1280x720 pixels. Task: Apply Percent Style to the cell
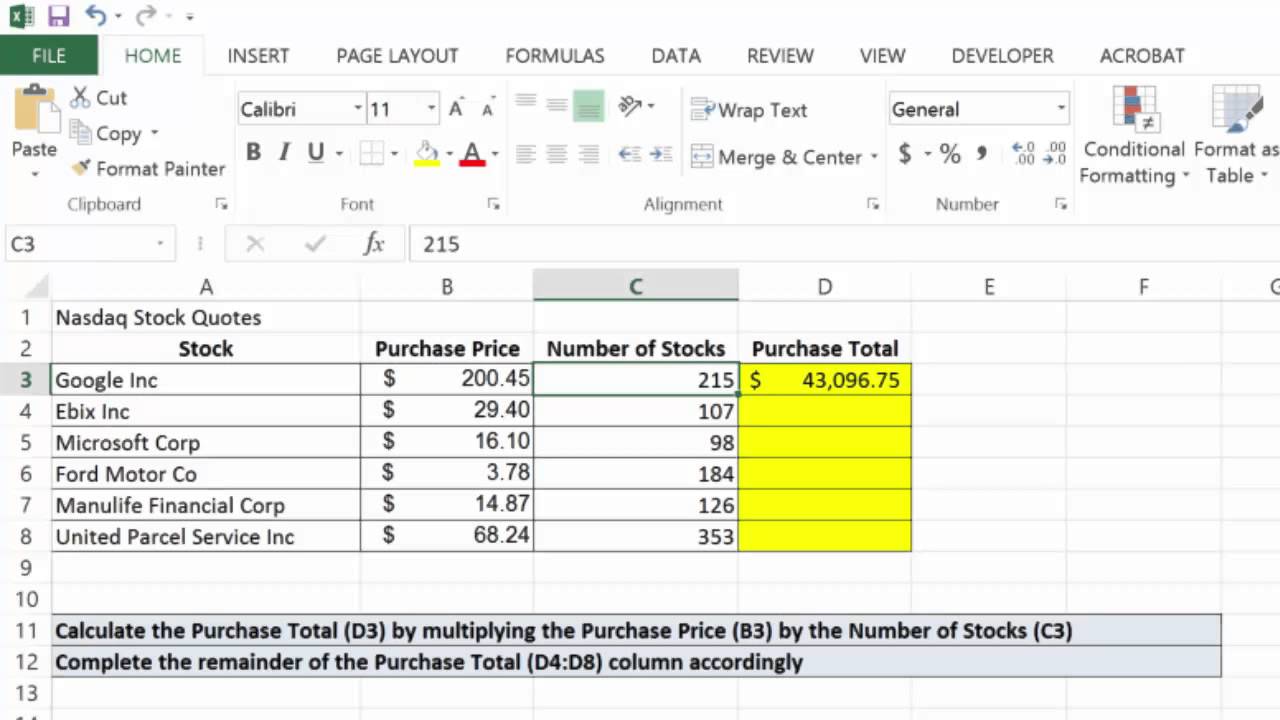tap(950, 154)
